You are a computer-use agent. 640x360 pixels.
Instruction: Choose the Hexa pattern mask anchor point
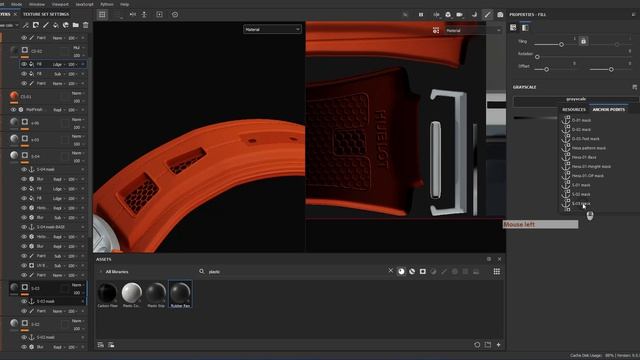click(x=589, y=148)
